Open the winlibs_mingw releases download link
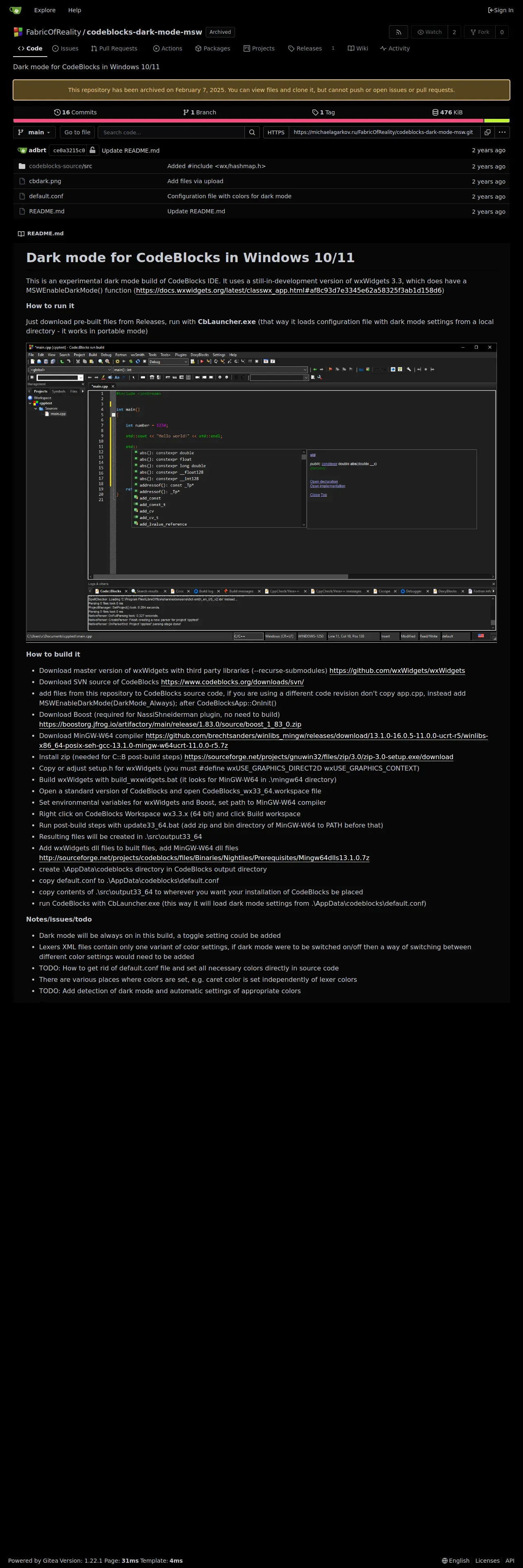 click(x=264, y=741)
